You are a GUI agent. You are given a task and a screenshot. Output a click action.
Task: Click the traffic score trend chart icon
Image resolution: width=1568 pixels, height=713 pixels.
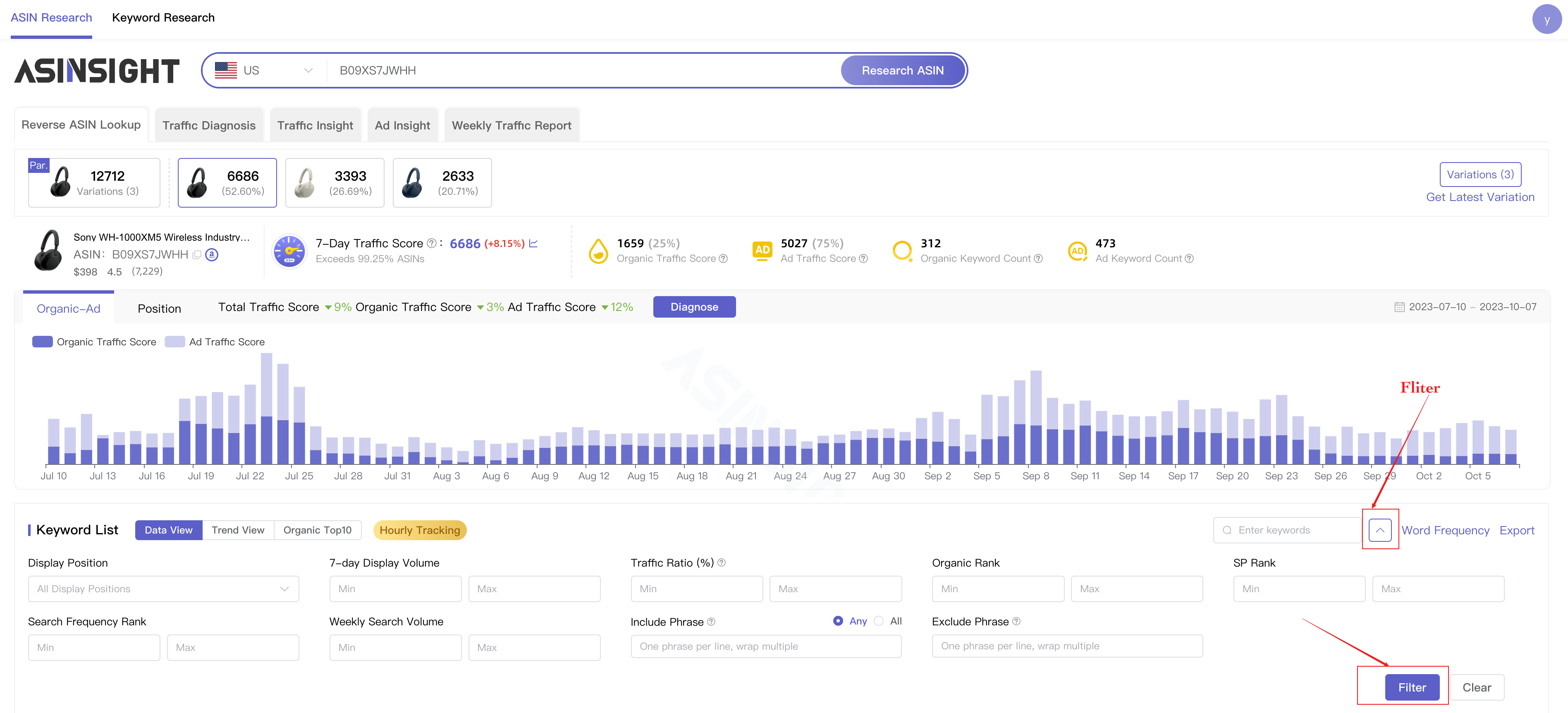[x=533, y=244]
